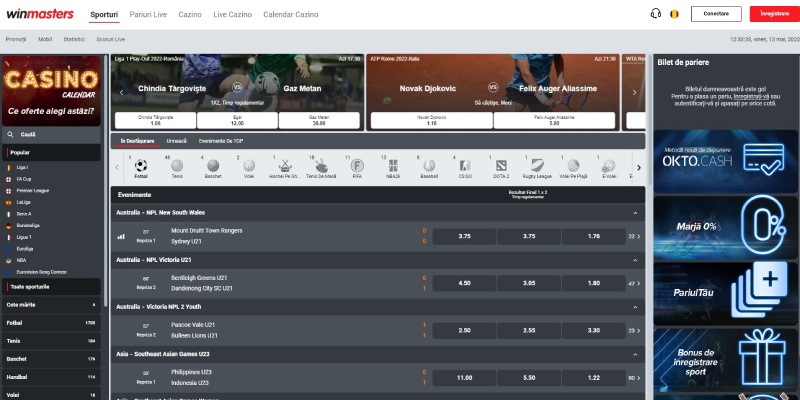The image size is (800, 400).
Task: Expand the 80 more markets for Philippines U23 match
Action: pos(634,378)
